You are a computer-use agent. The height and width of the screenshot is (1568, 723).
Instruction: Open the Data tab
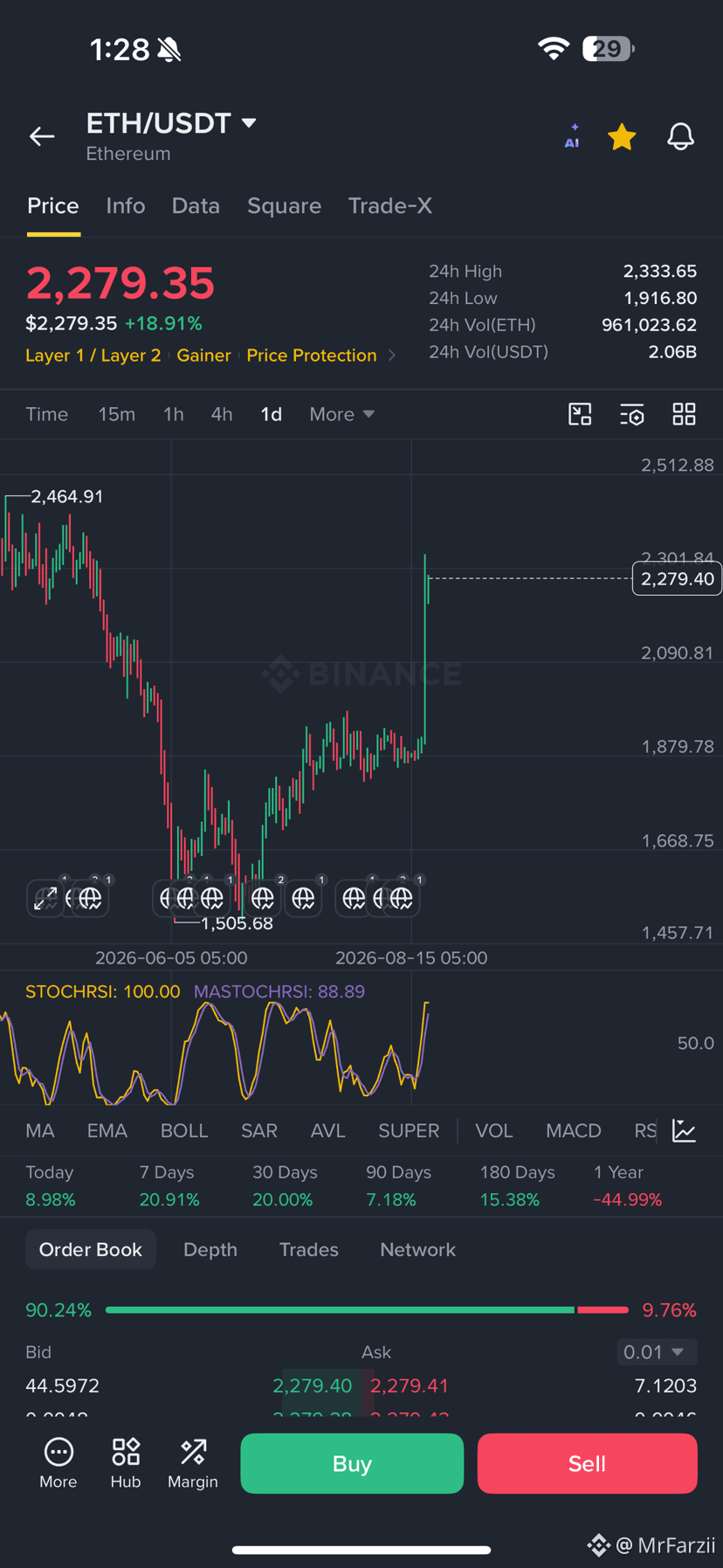tap(196, 205)
